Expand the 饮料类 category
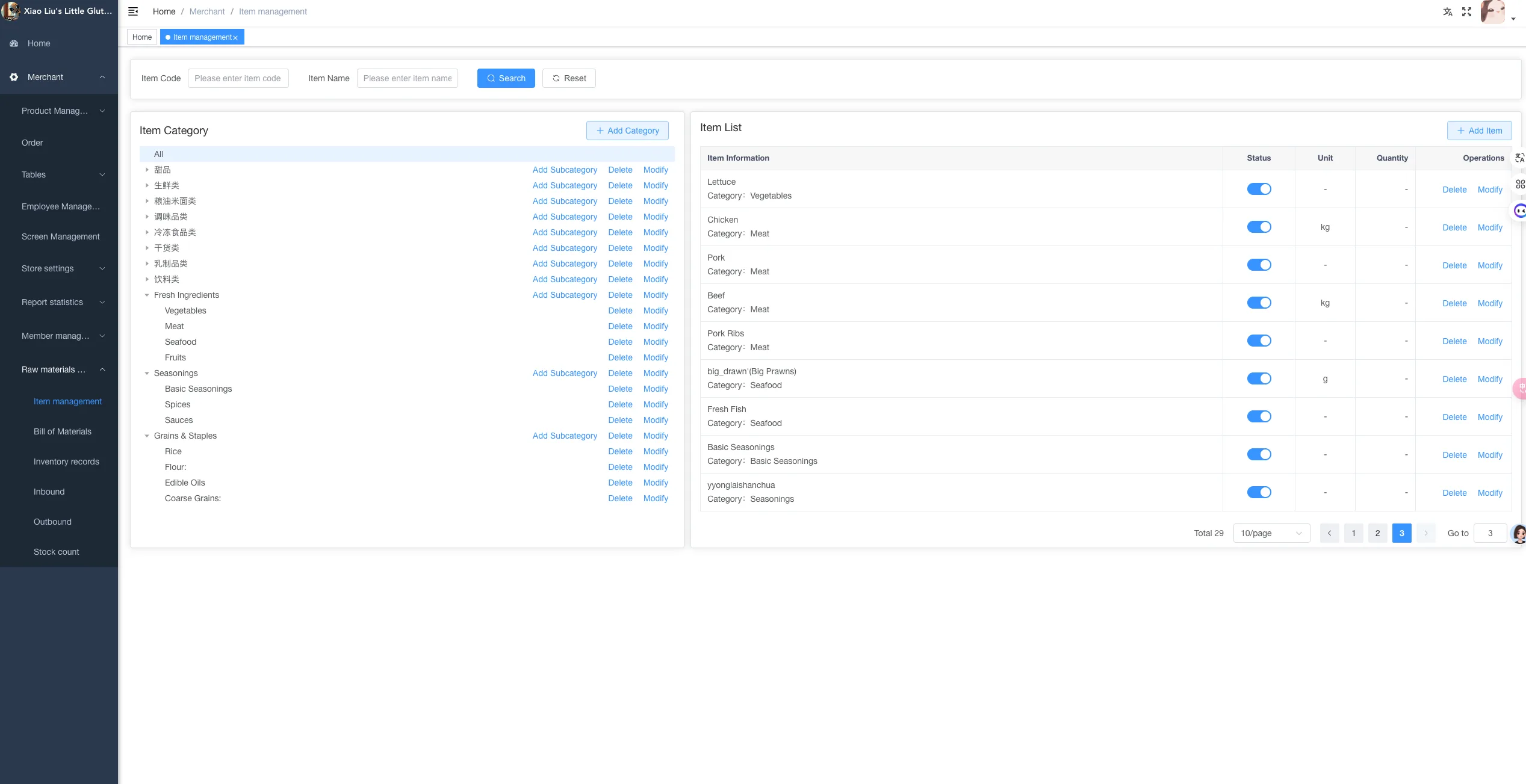 pyautogui.click(x=146, y=279)
